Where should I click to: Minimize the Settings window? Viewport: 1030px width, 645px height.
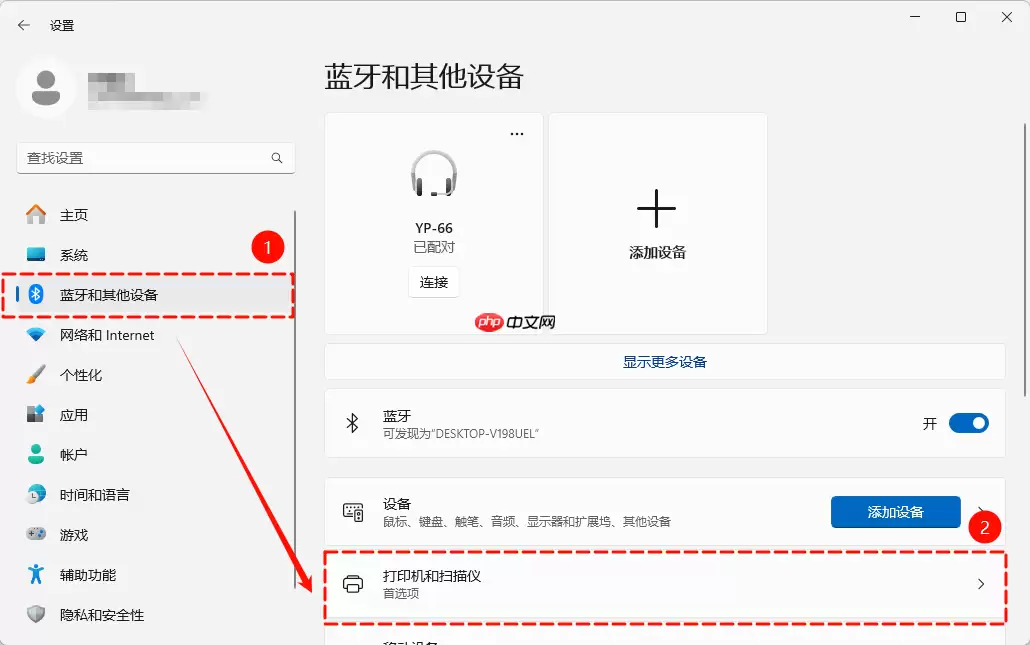914,17
